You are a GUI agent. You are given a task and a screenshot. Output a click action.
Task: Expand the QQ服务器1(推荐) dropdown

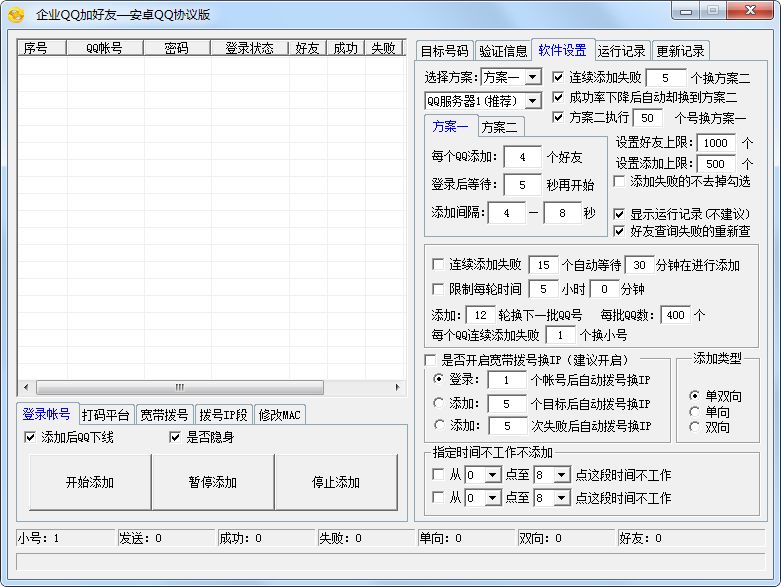533,101
